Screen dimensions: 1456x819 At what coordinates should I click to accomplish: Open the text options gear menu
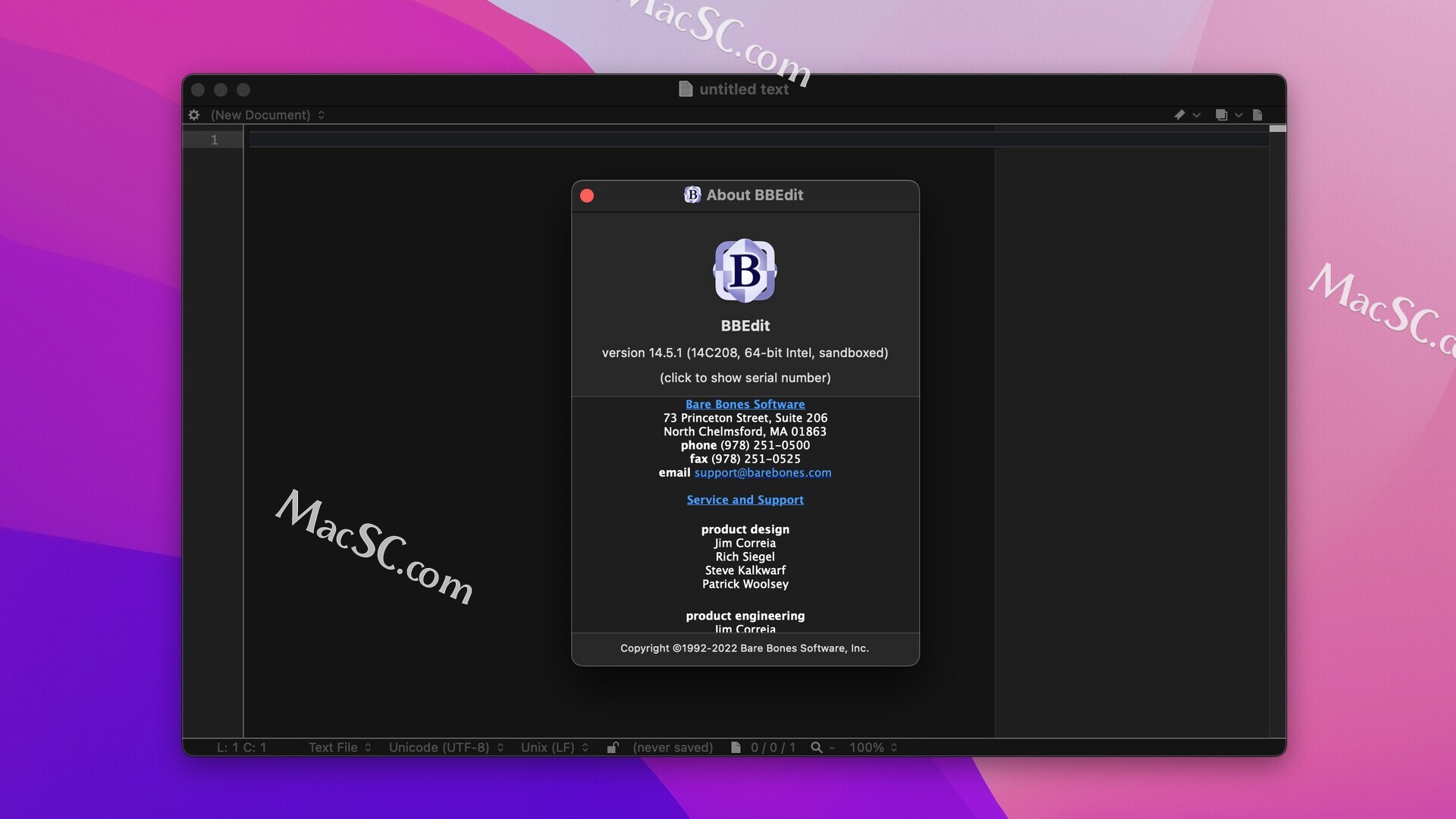[194, 115]
